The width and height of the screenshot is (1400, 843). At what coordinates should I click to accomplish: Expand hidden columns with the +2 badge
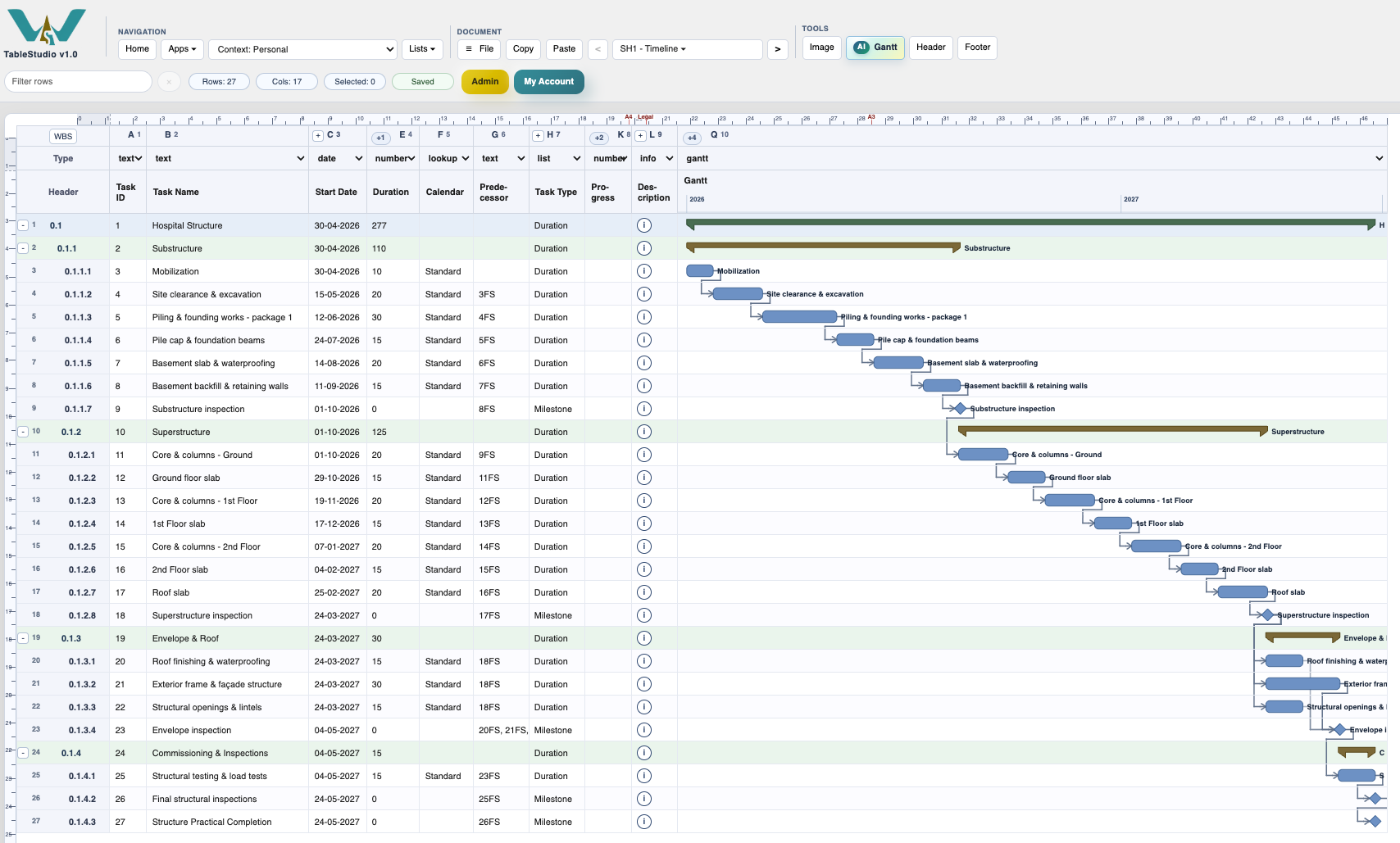click(599, 138)
